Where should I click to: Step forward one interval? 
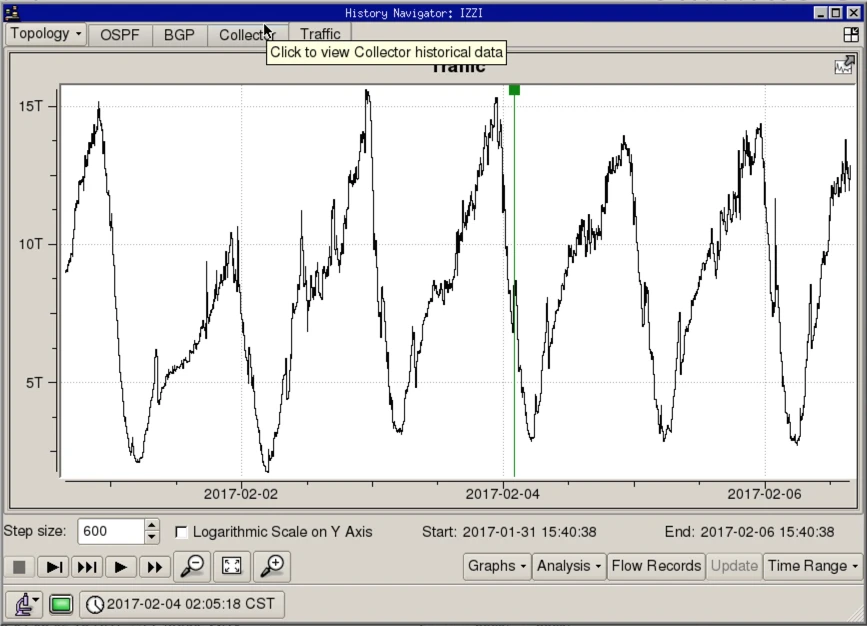(x=54, y=567)
